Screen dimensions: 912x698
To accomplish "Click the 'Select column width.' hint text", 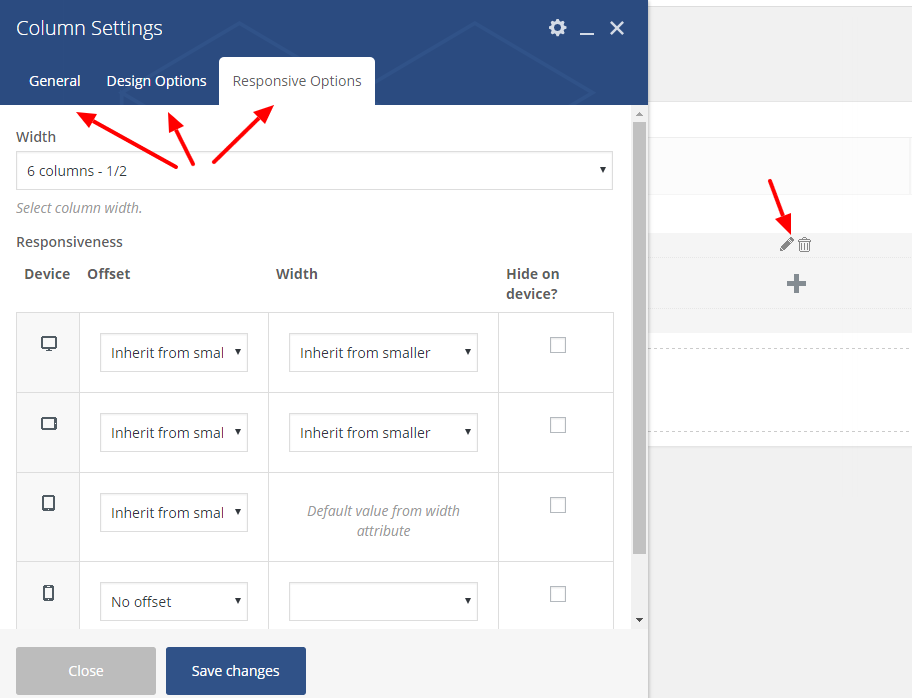I will [79, 208].
